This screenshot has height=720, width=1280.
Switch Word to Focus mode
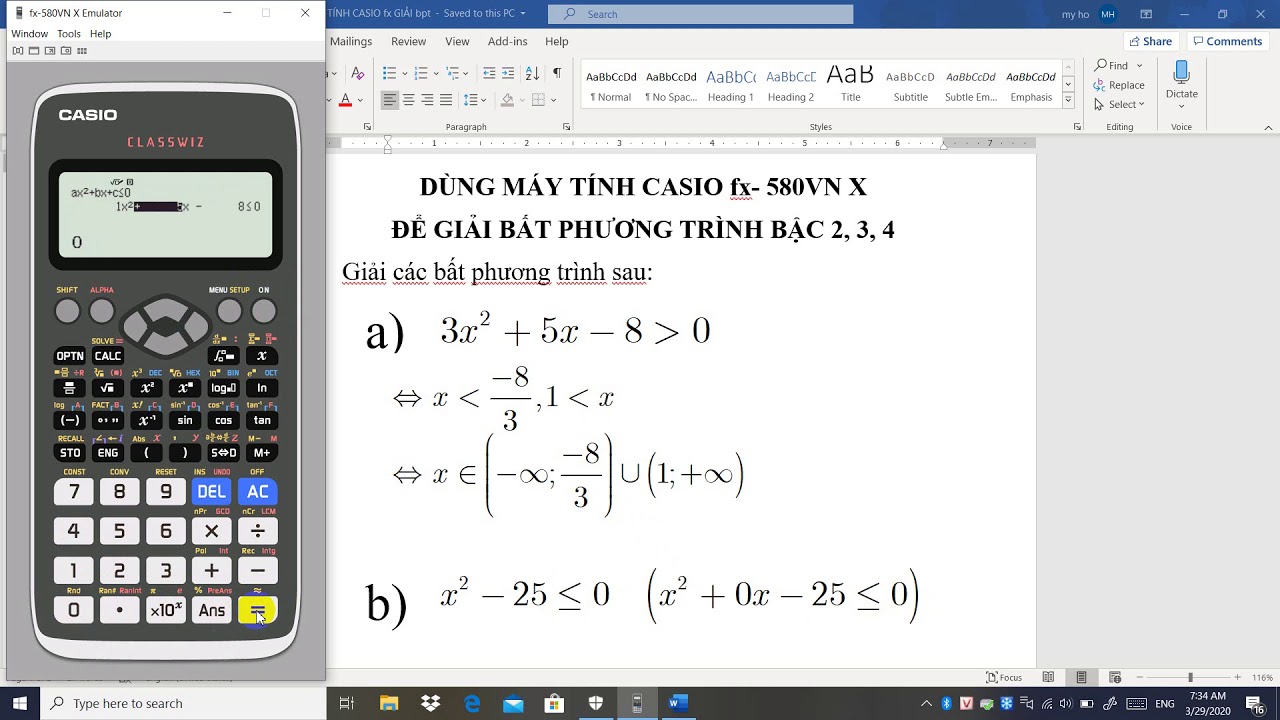point(1004,677)
